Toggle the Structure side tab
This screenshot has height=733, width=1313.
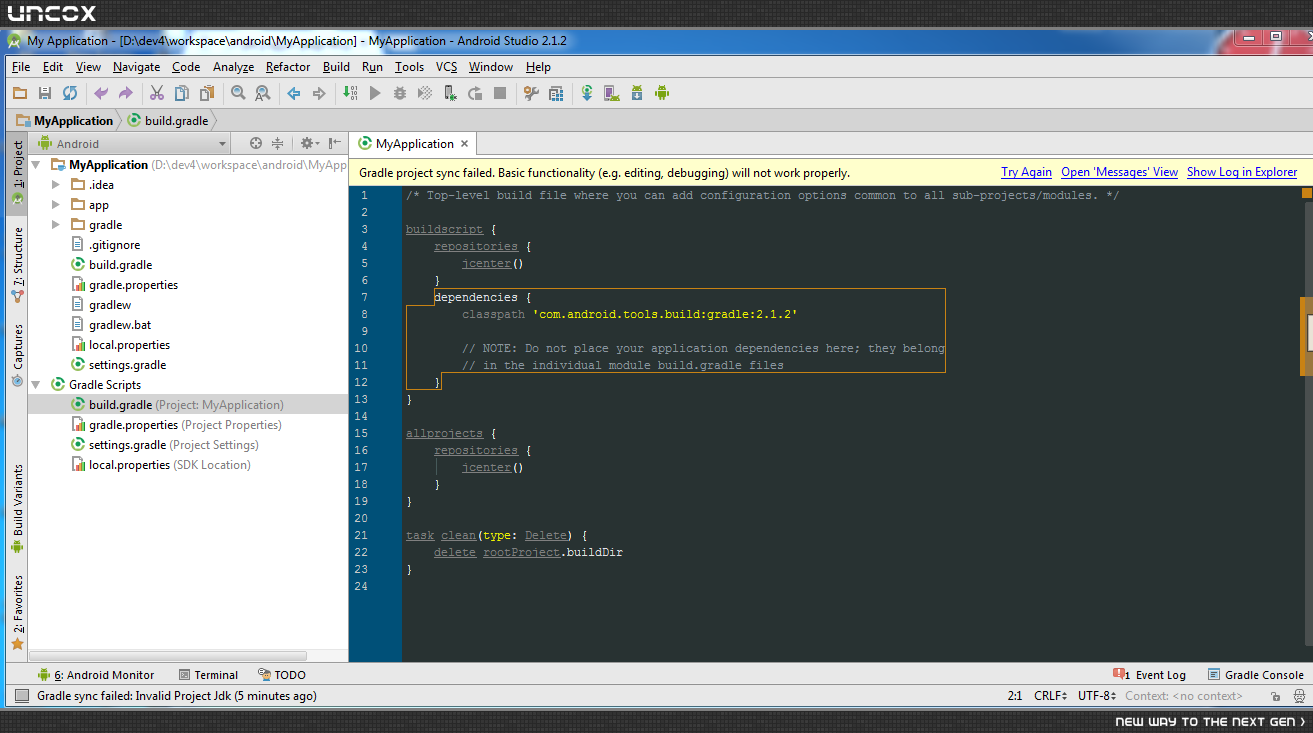[x=17, y=265]
